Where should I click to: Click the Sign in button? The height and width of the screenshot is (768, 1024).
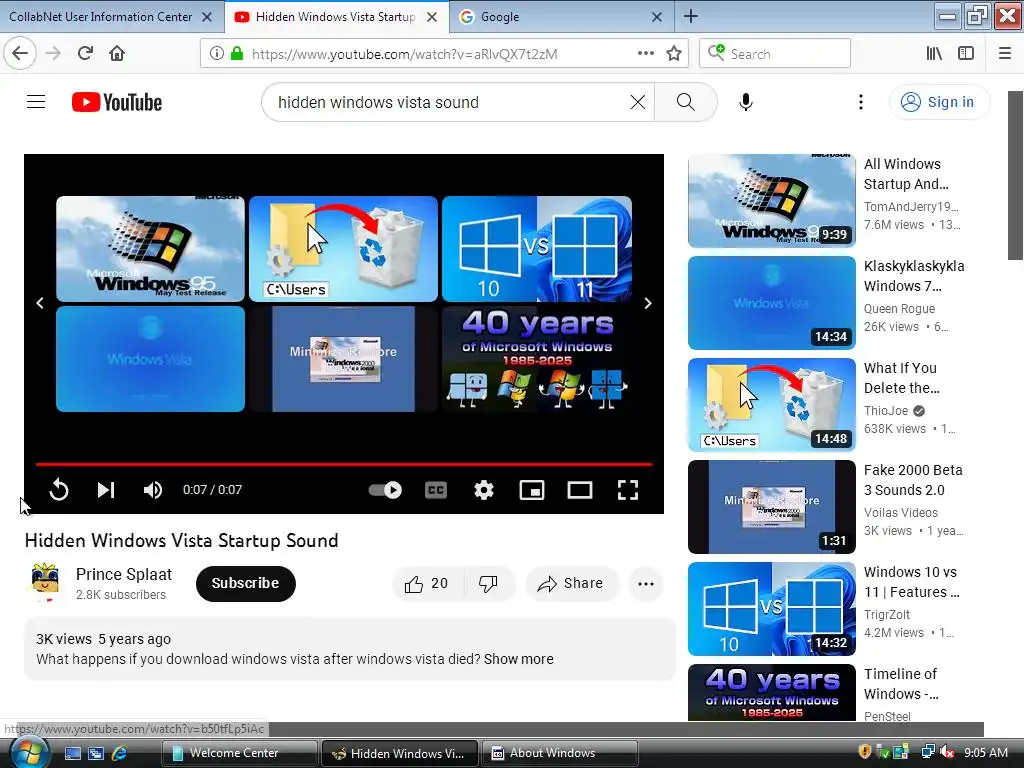[x=939, y=102]
